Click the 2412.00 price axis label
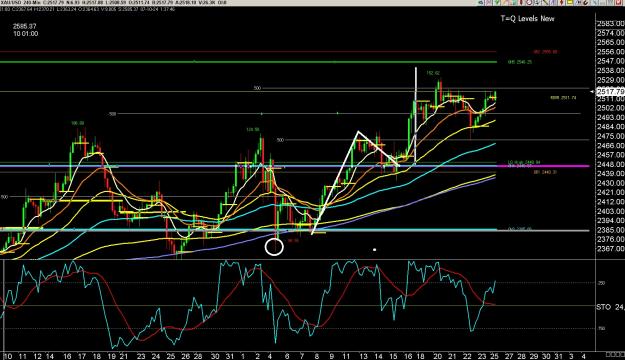The width and height of the screenshot is (625, 360). pos(610,202)
